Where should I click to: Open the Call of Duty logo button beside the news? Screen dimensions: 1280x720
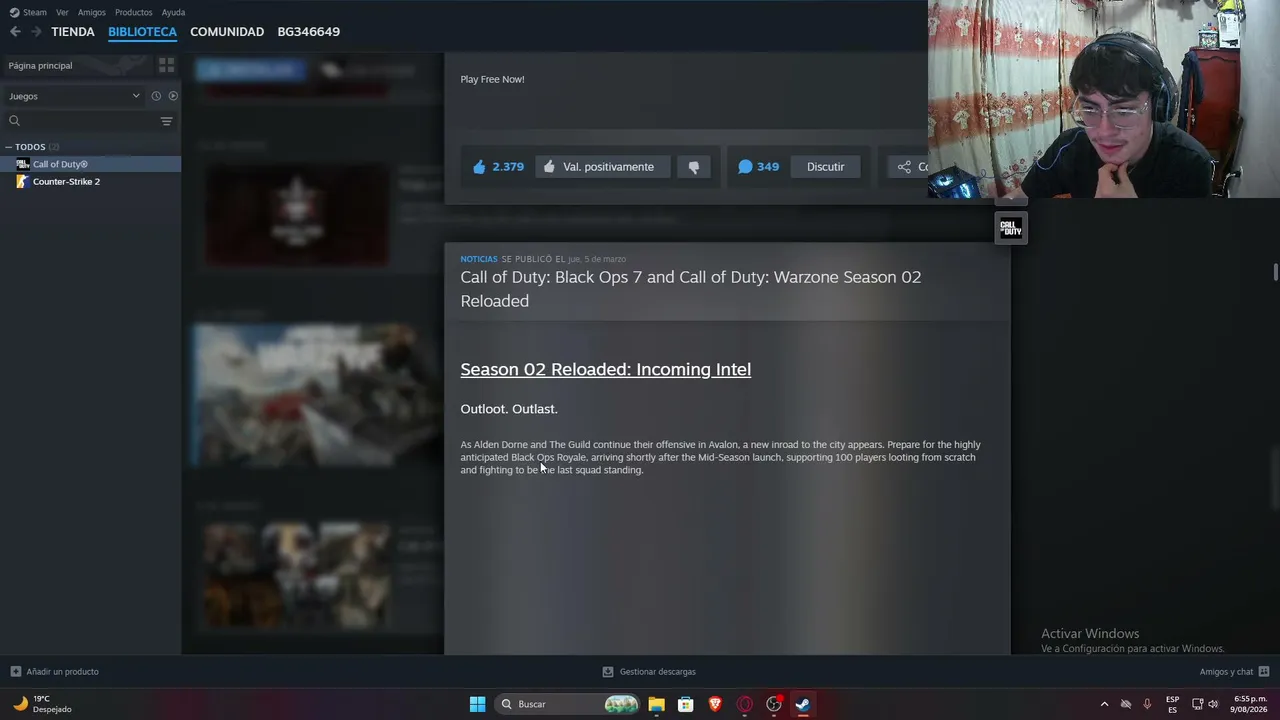[1011, 228]
